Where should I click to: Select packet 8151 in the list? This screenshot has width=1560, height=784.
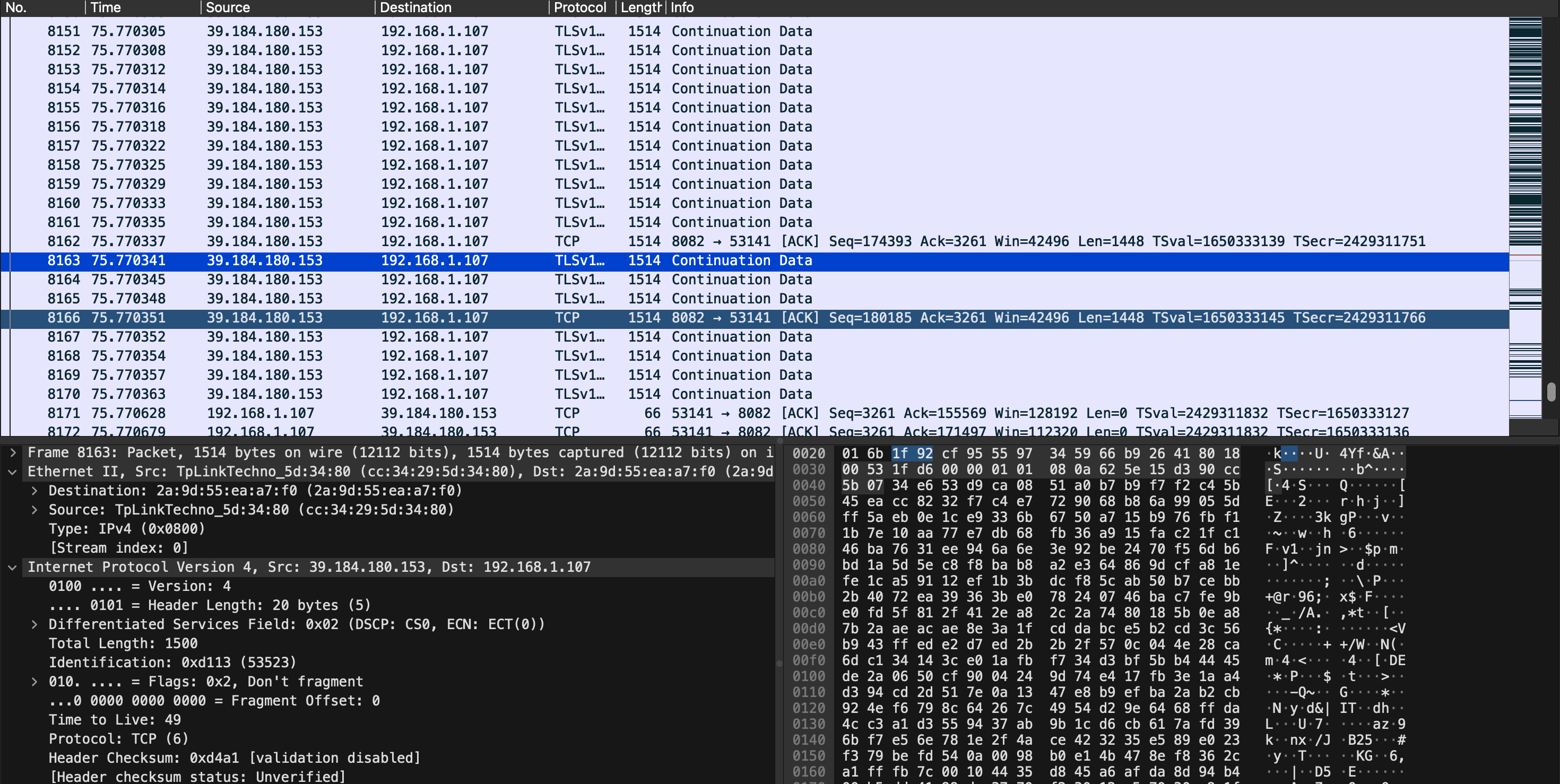pos(755,31)
